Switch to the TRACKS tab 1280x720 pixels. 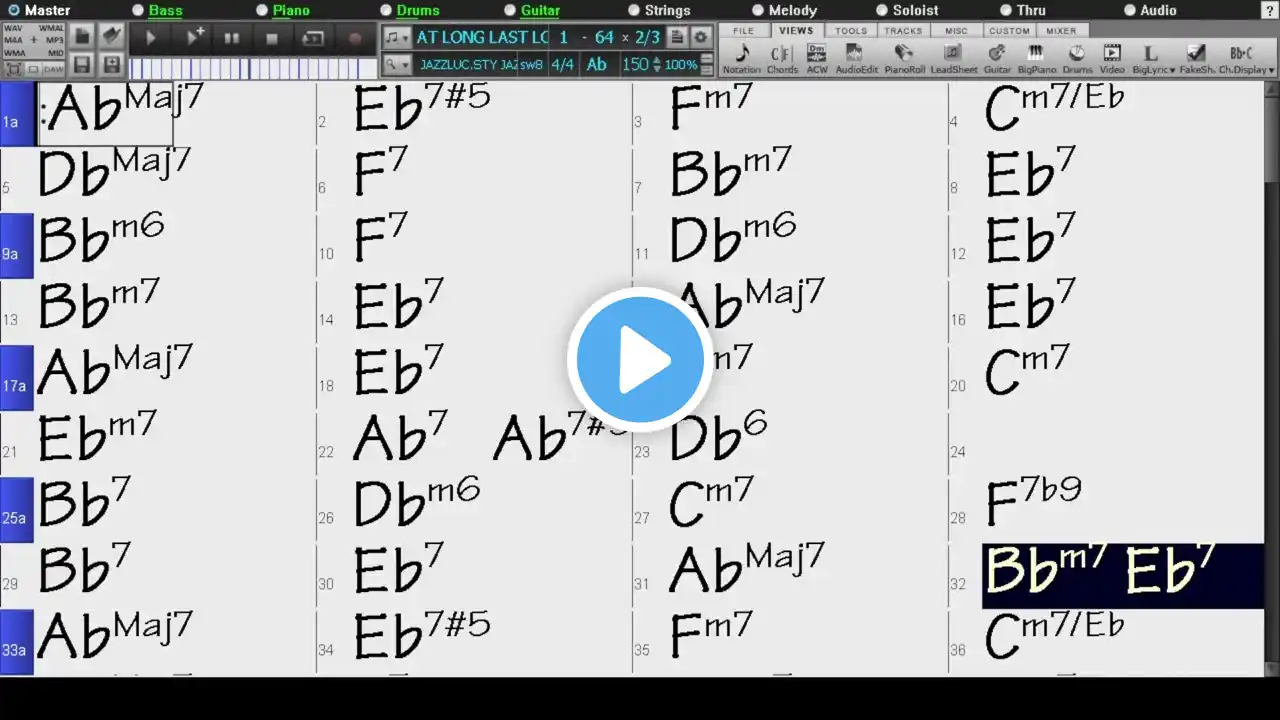click(x=903, y=31)
